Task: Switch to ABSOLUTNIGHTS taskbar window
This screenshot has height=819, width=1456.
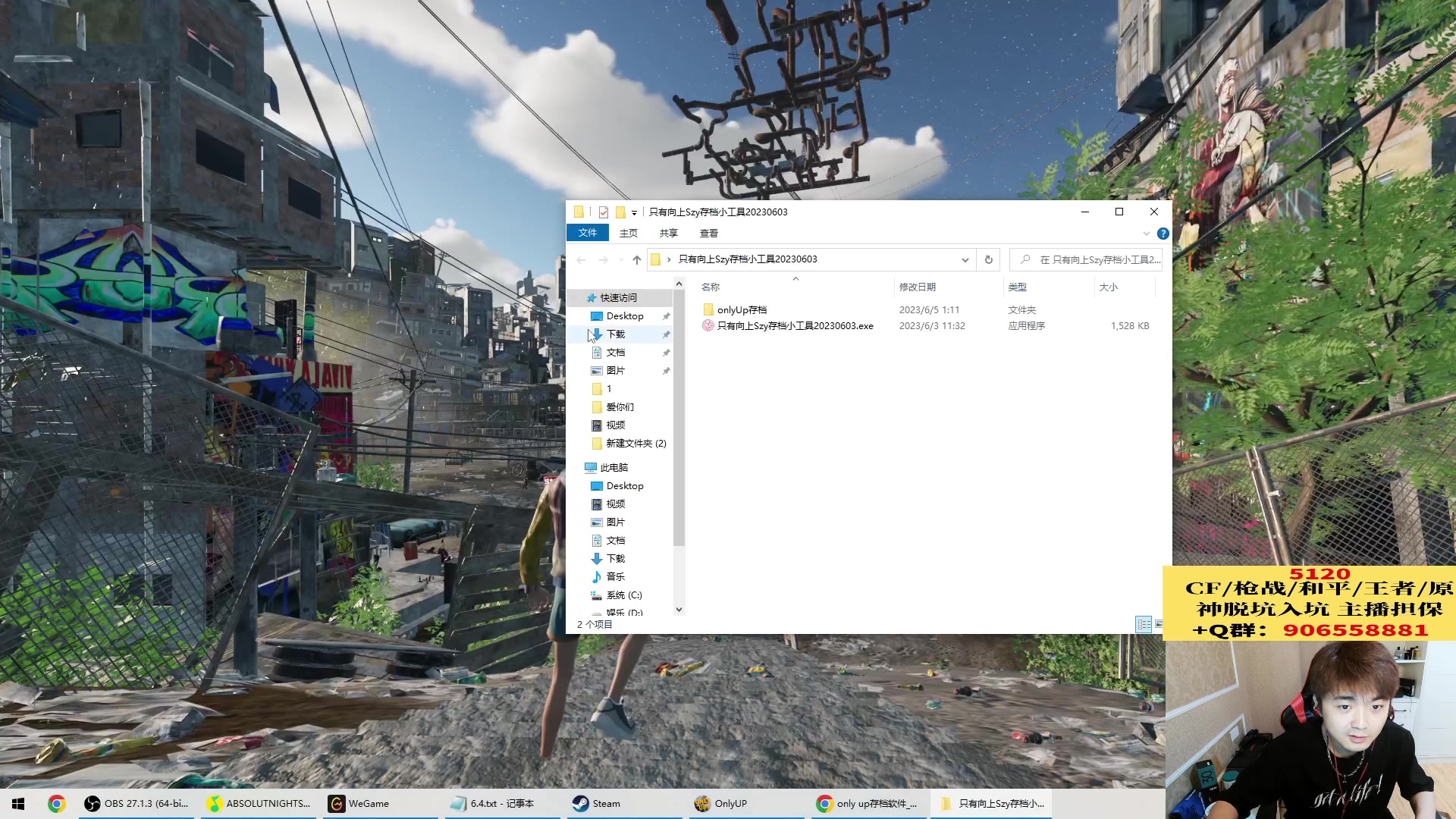Action: pos(259,803)
